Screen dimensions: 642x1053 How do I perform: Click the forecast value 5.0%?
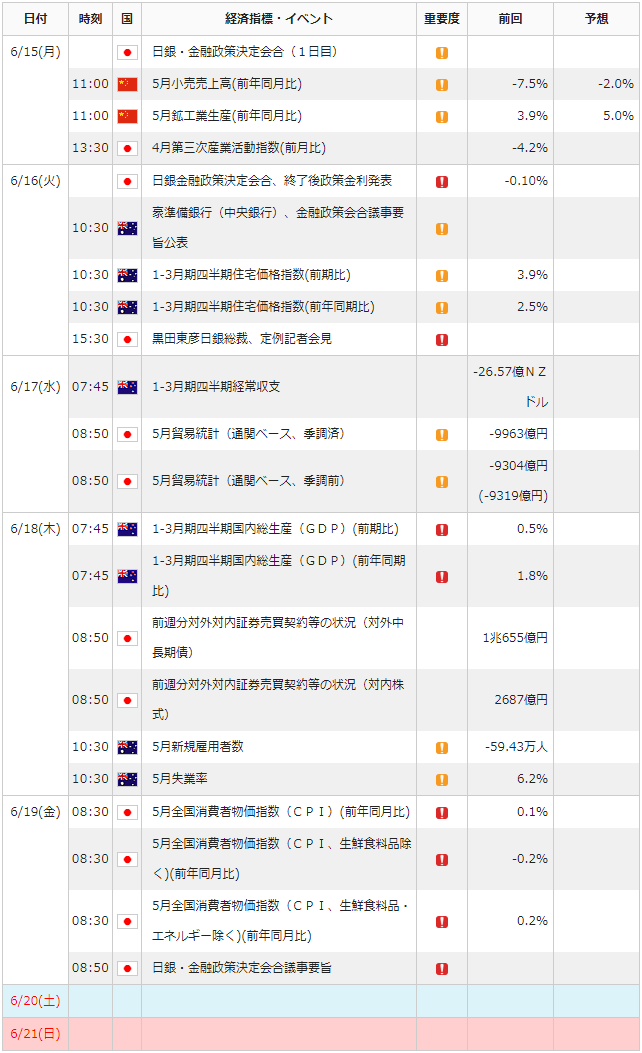coord(618,116)
